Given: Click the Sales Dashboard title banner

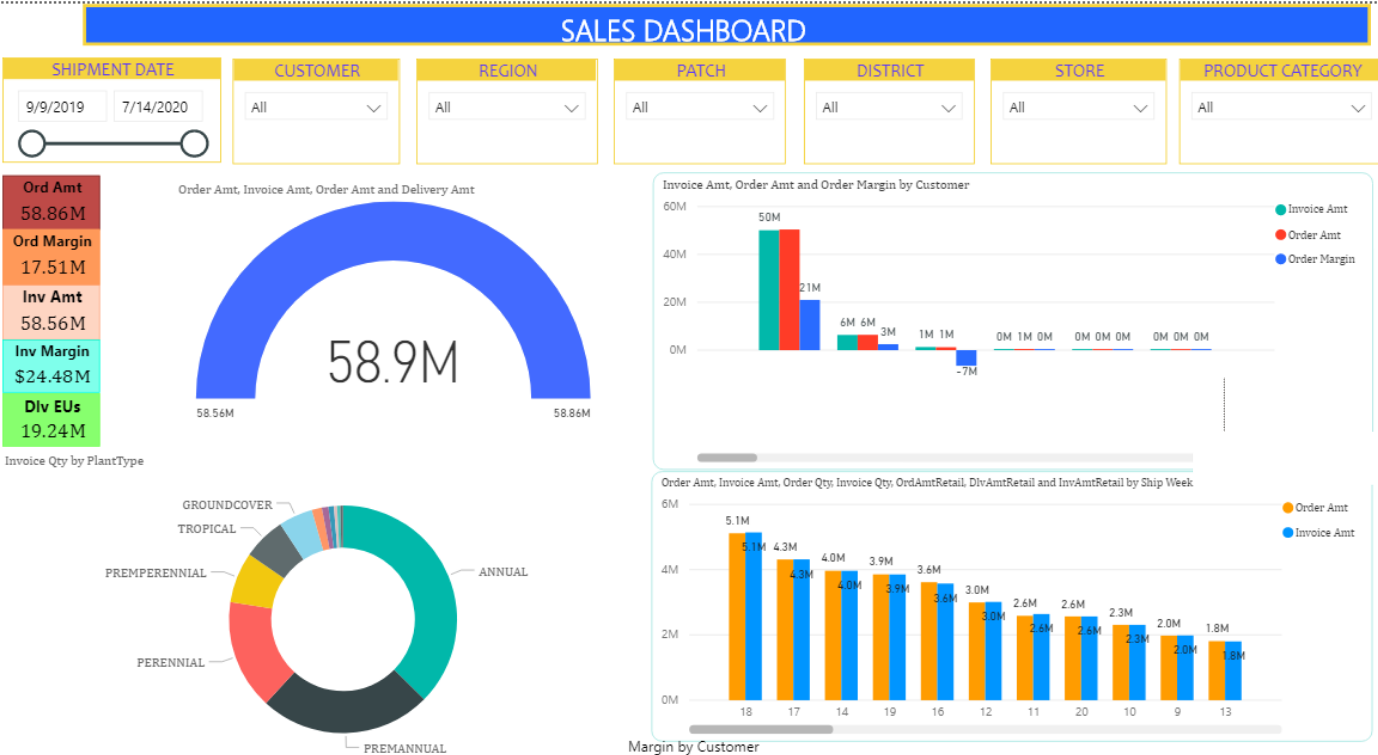Looking at the screenshot, I should coord(726,26).
